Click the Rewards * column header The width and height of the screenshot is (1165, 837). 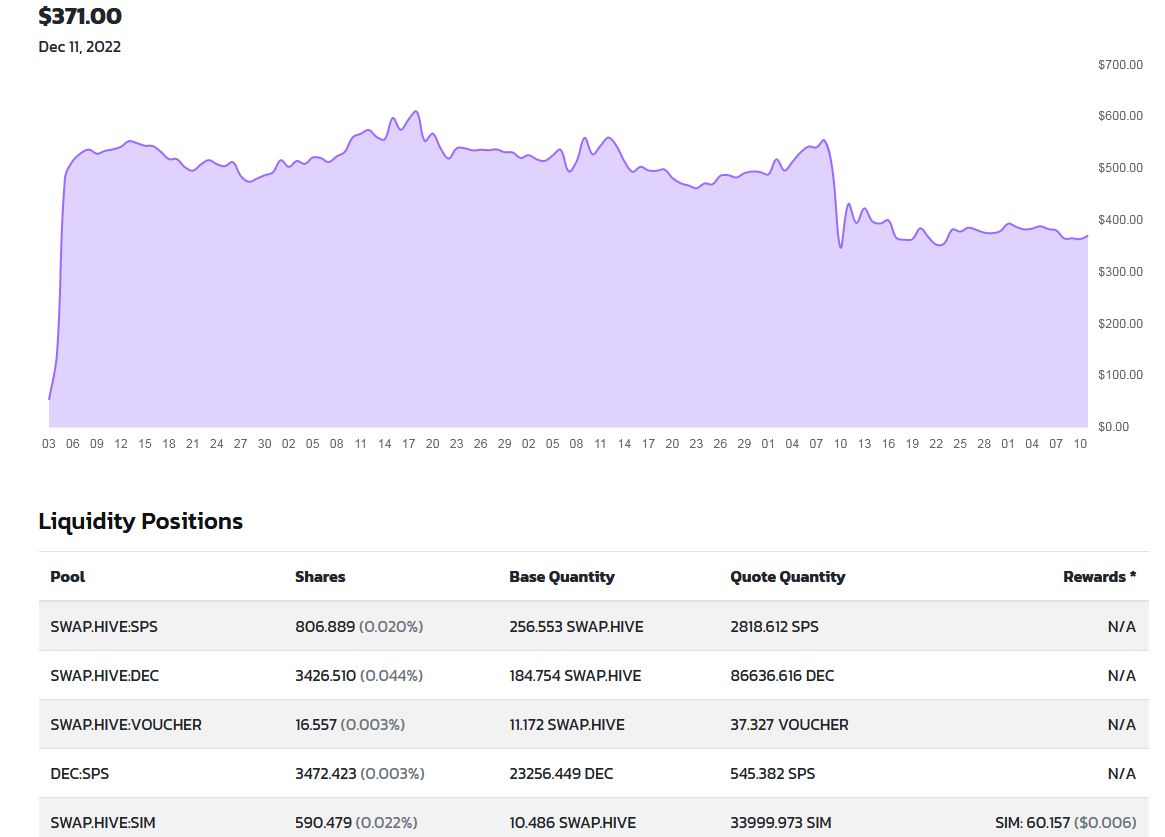[x=1100, y=577]
